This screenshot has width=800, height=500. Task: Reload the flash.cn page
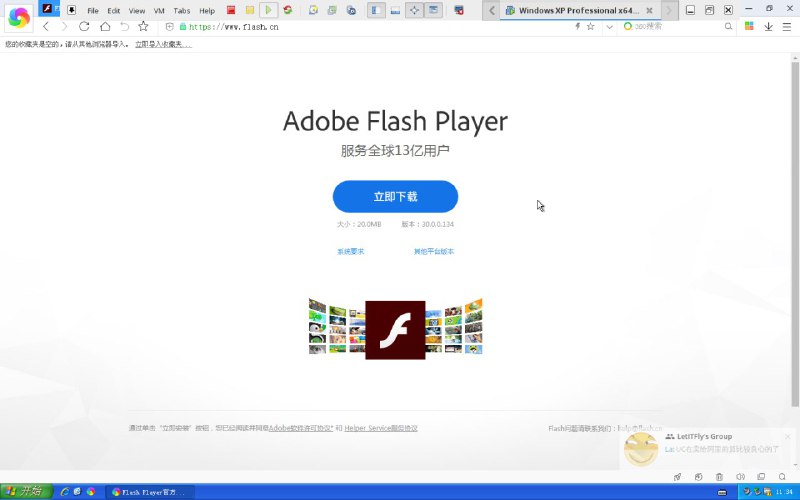[x=84, y=27]
